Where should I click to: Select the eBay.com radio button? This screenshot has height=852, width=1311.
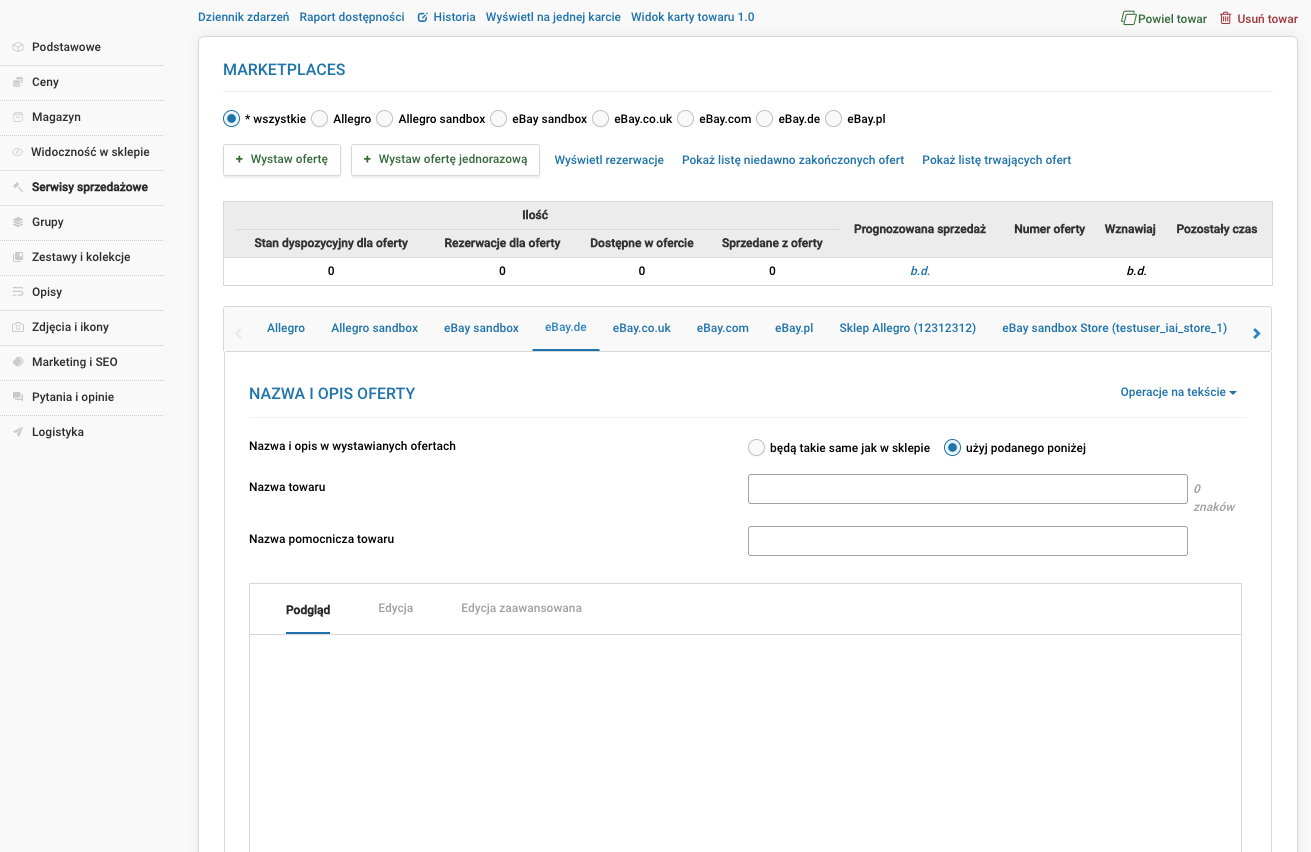pos(686,119)
